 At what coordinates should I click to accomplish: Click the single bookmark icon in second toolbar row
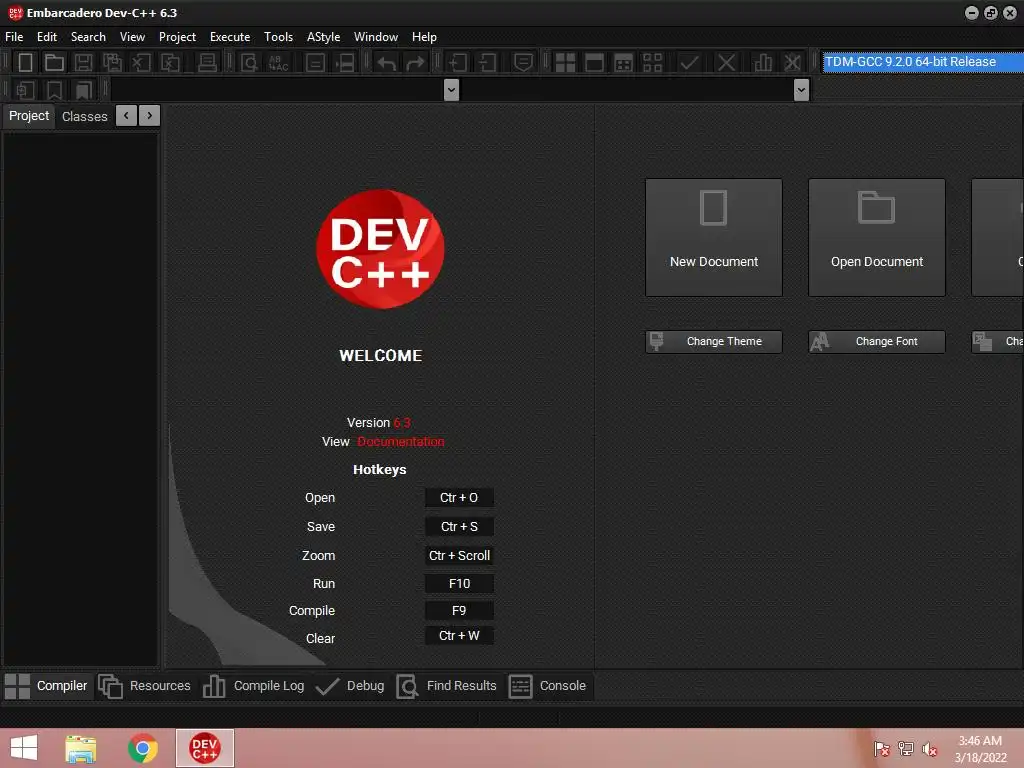click(54, 90)
